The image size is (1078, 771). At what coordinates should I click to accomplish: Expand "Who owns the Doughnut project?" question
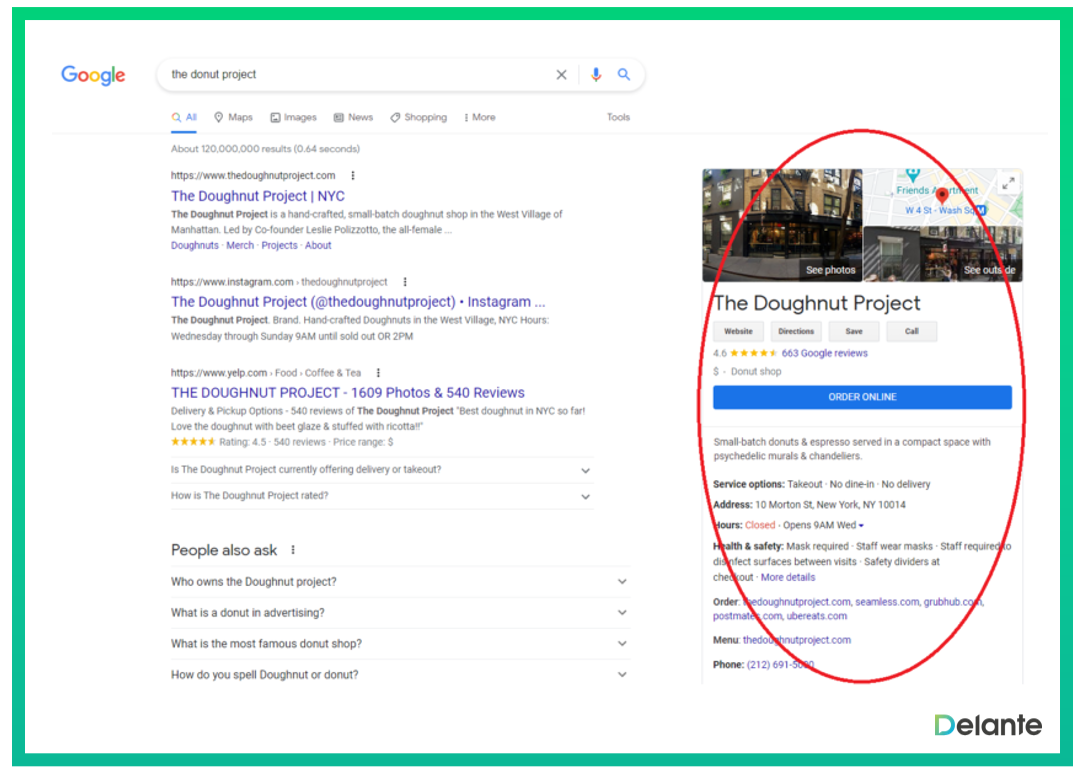pos(622,582)
